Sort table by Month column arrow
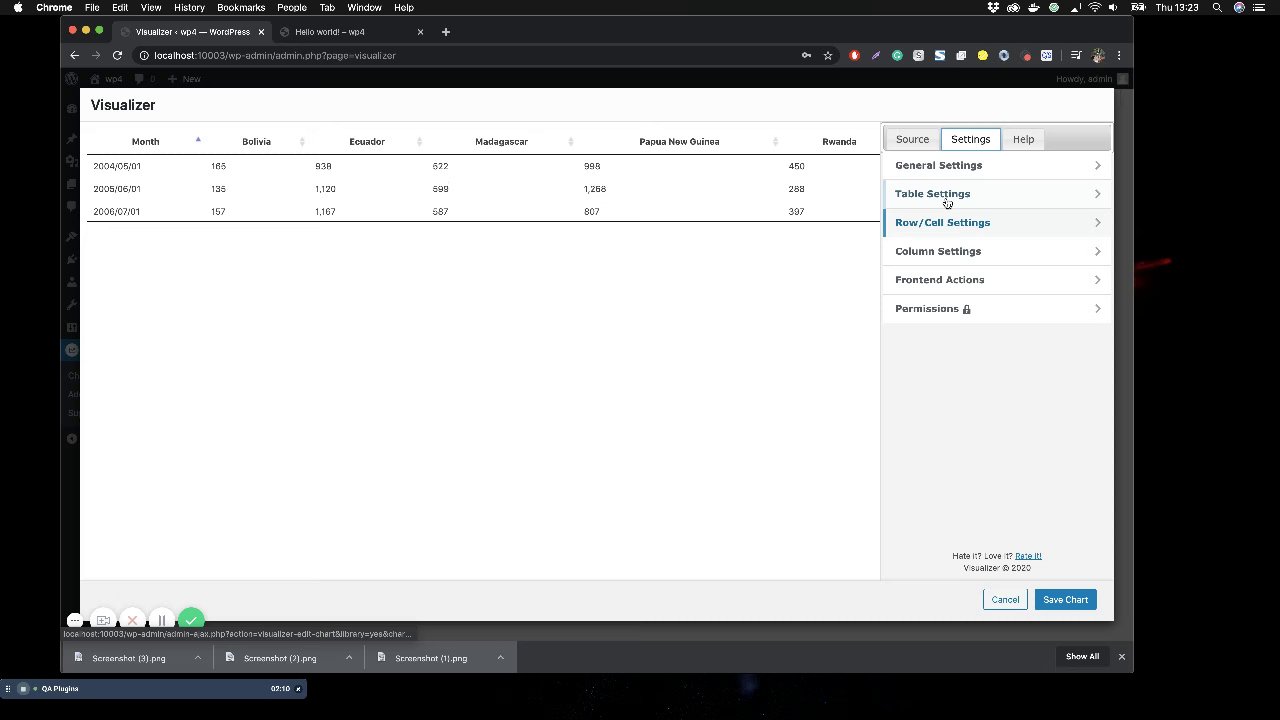Image resolution: width=1280 pixels, height=720 pixels. (198, 141)
